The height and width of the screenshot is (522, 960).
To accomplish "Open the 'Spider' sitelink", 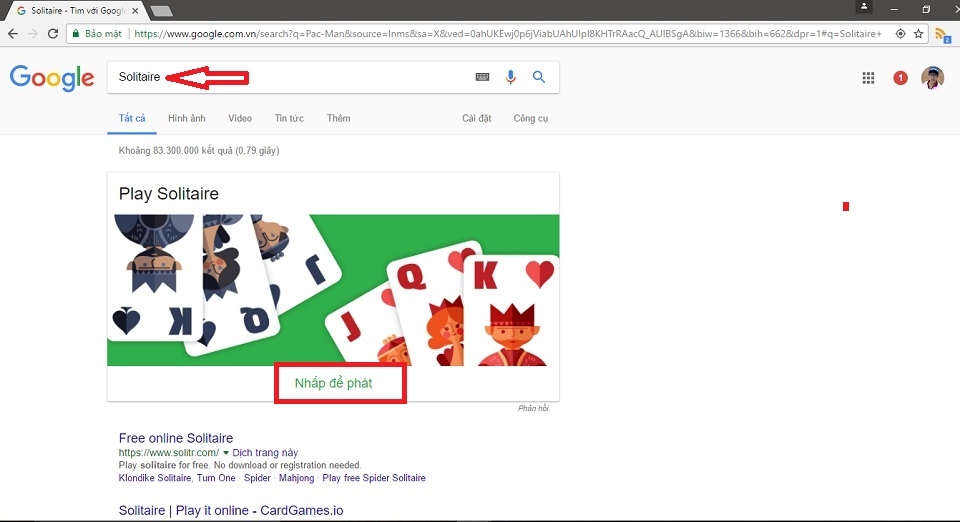I will (257, 478).
